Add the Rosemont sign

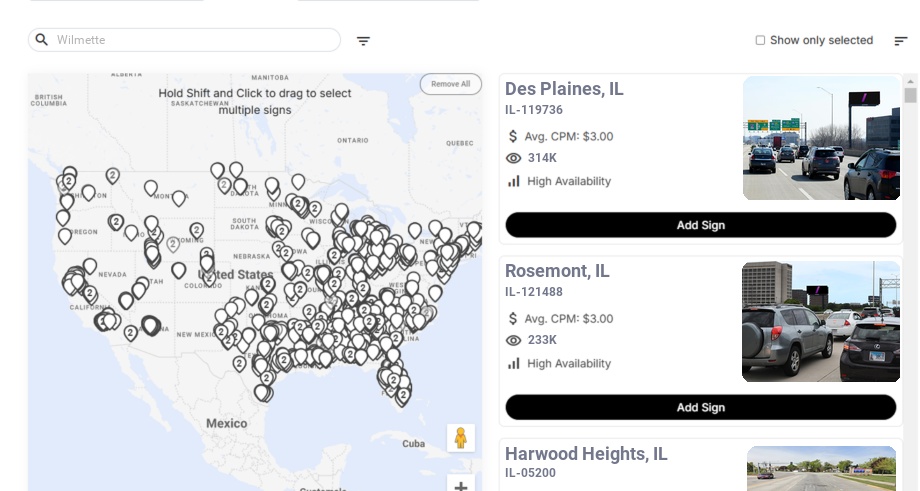coord(700,407)
